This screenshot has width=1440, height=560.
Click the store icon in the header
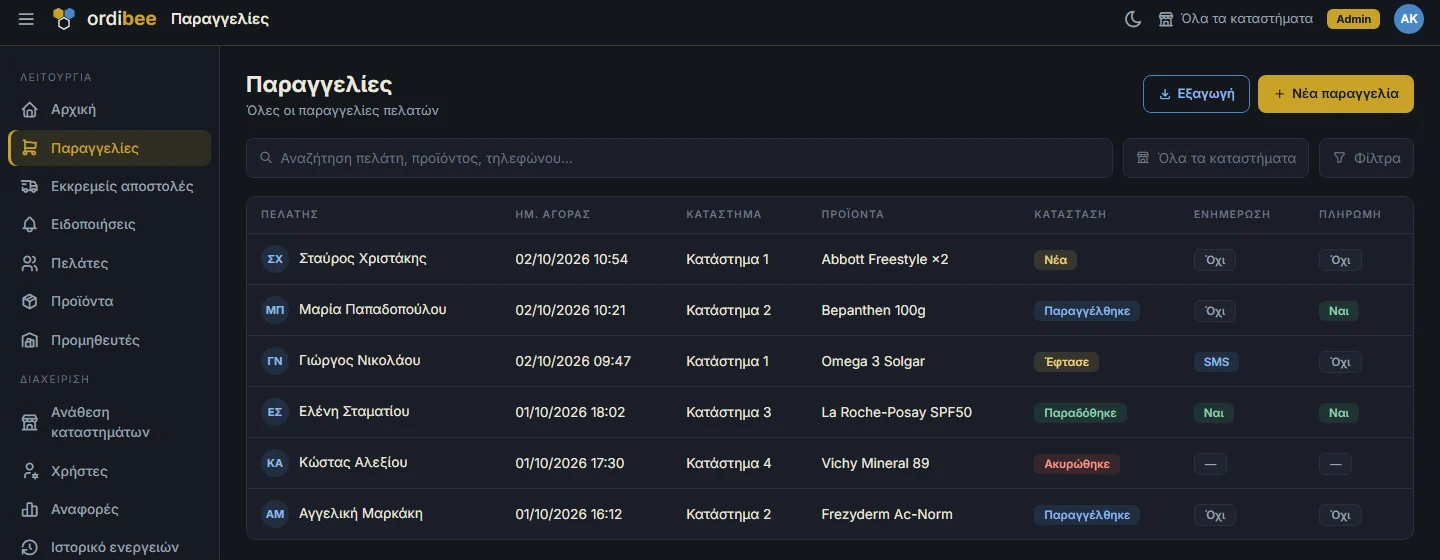[x=1166, y=19]
